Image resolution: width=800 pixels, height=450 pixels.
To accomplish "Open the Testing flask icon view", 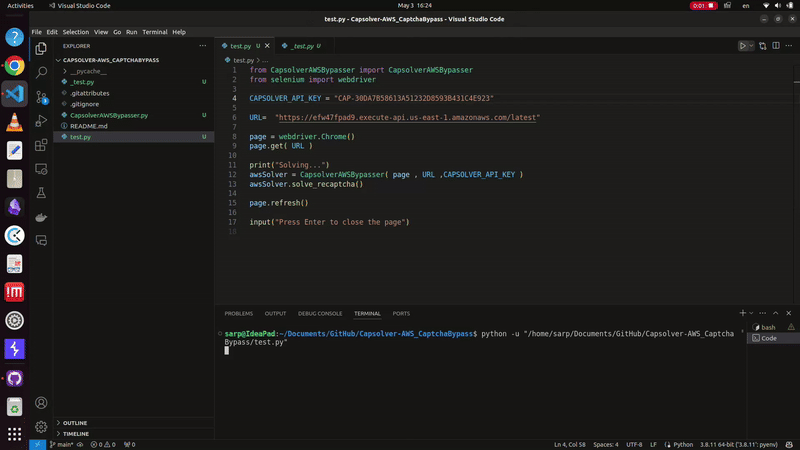I will tap(41, 192).
